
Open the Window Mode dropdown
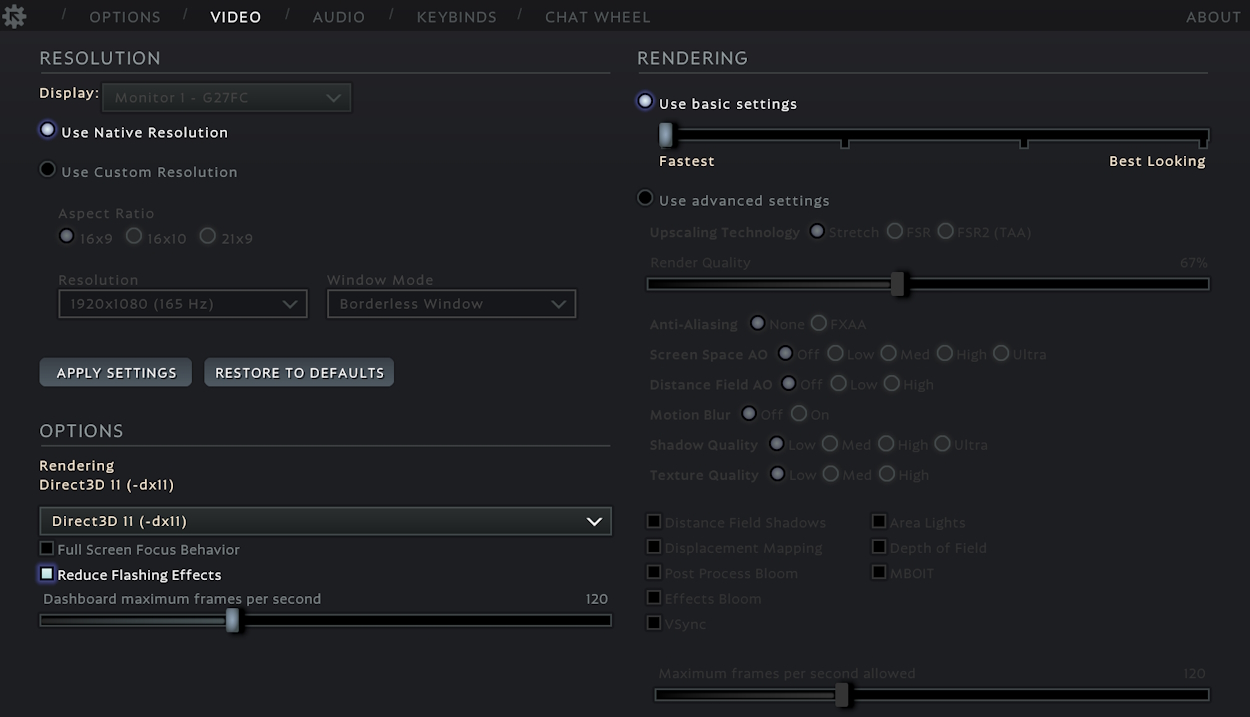pyautogui.click(x=451, y=303)
